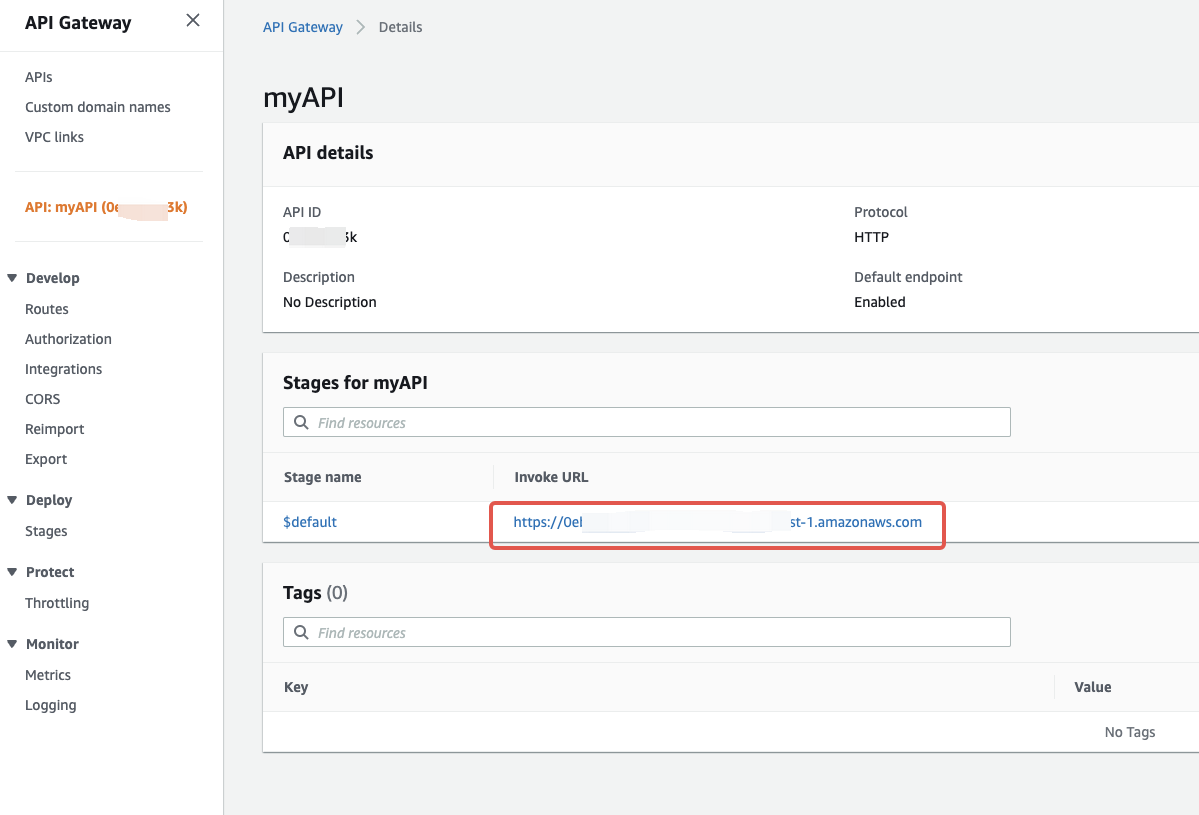This screenshot has height=815, width=1199.
Task: Open the $default stage link
Action: pos(310,521)
